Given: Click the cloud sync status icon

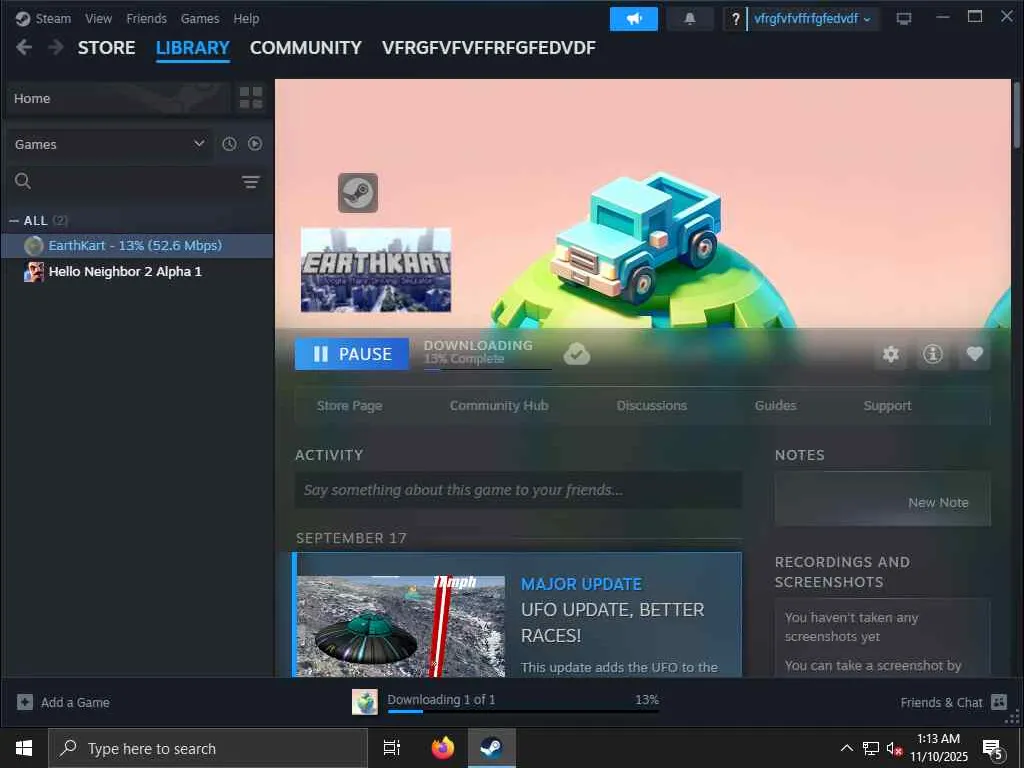Looking at the screenshot, I should [577, 354].
